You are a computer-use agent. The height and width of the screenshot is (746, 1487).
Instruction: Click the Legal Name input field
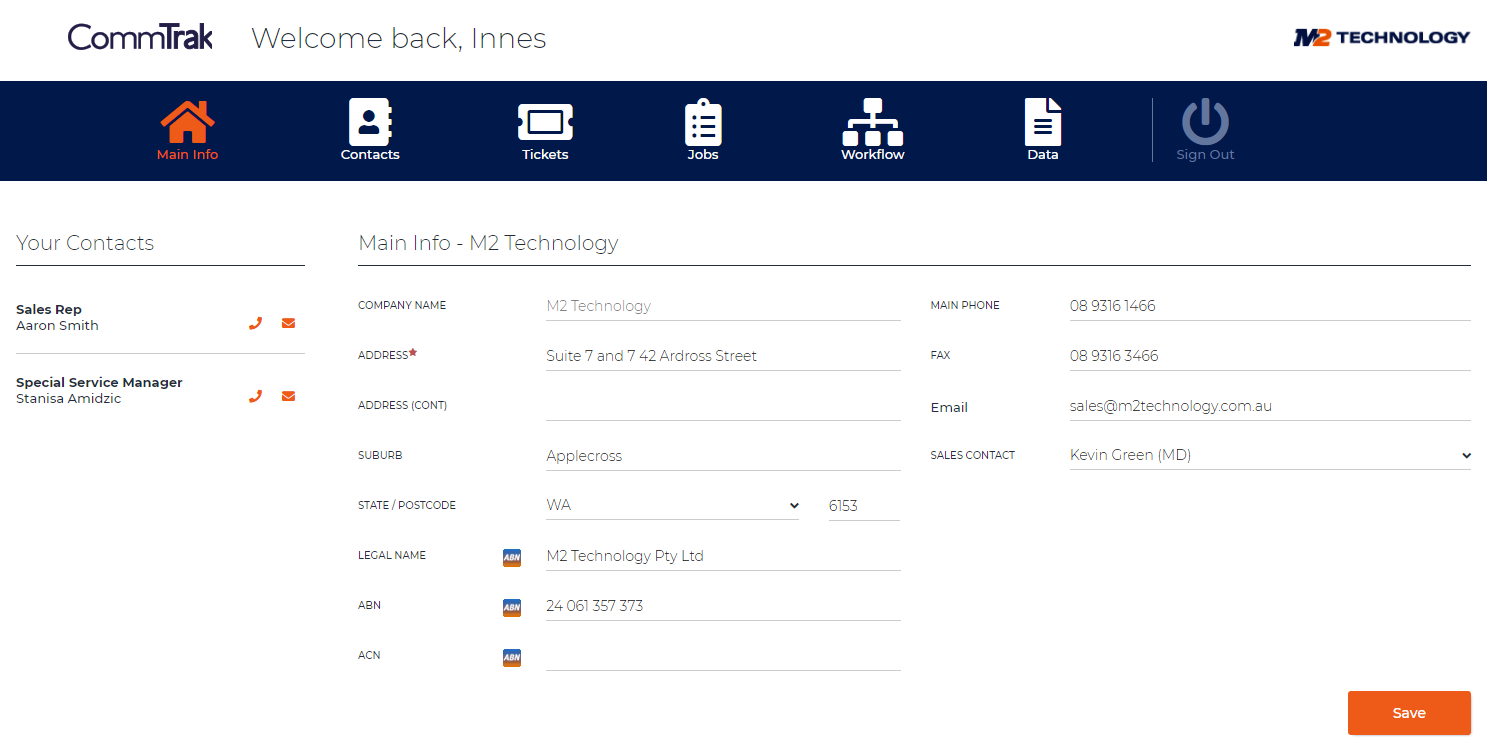723,556
